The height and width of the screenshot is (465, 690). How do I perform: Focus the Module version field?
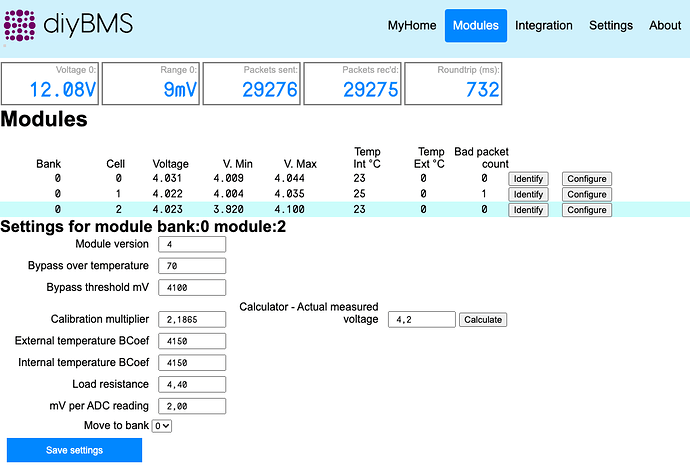[192, 244]
